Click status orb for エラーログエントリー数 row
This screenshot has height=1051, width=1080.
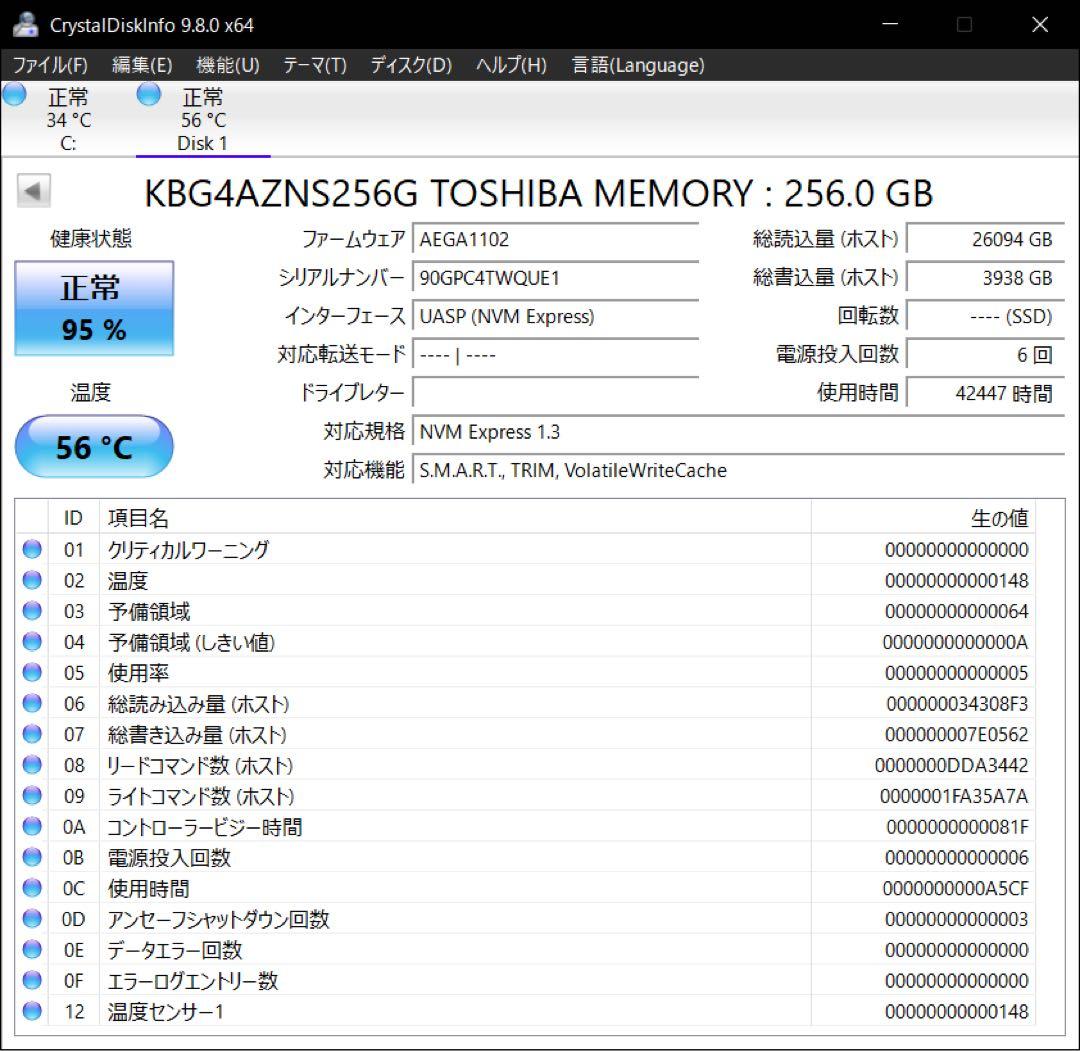pos(32,980)
